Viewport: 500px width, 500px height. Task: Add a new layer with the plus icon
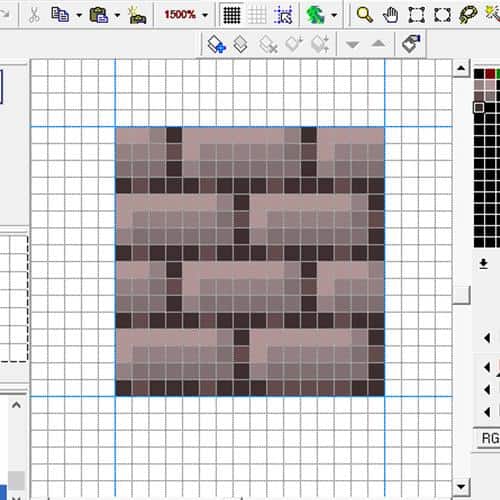click(x=217, y=44)
